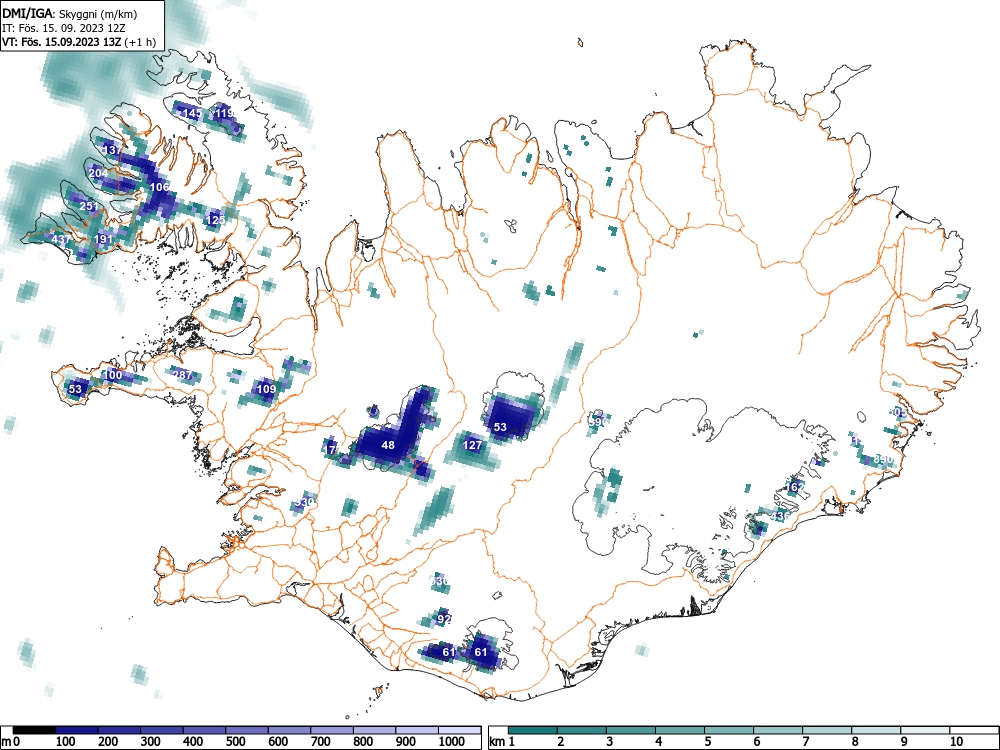Click the 137 visibility value
The height and width of the screenshot is (750, 1000).
[x=112, y=150]
